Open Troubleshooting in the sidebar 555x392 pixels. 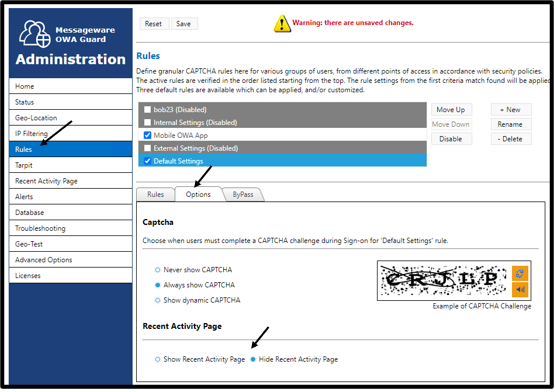pos(70,228)
